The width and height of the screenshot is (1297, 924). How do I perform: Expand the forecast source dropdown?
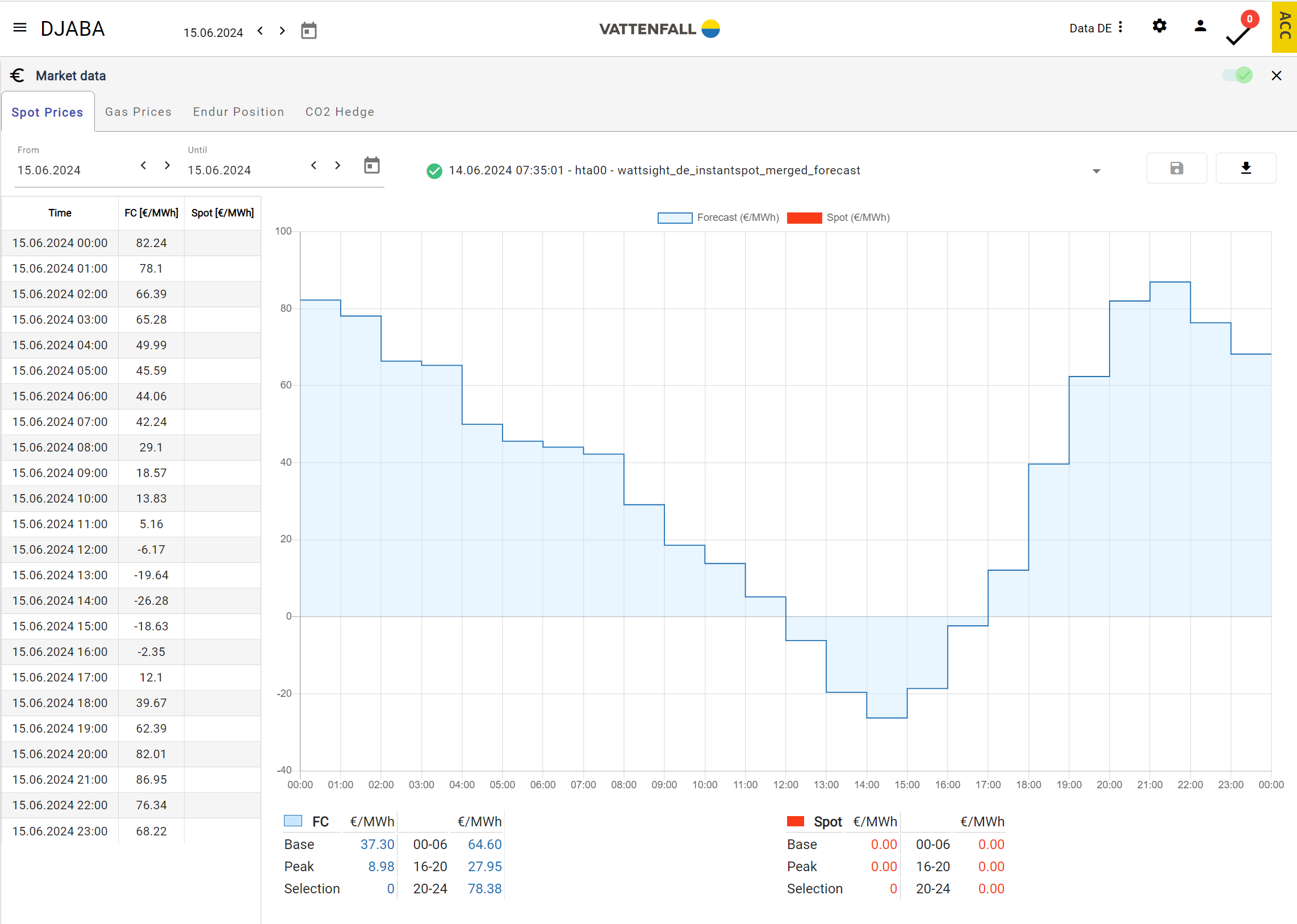click(1095, 171)
